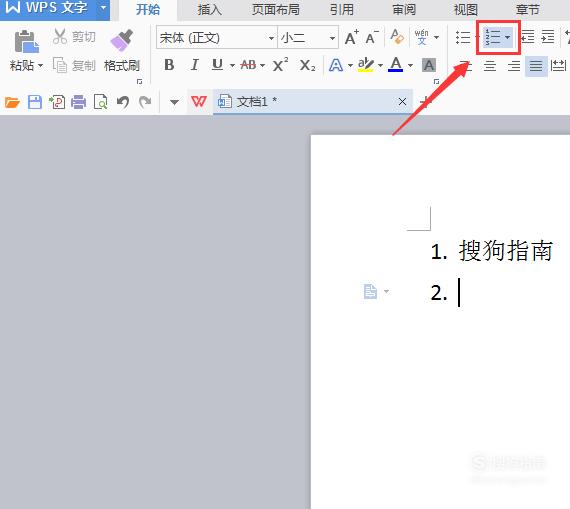Apply yellow text highlight color
Viewport: 570px width, 509px height.
coord(366,65)
